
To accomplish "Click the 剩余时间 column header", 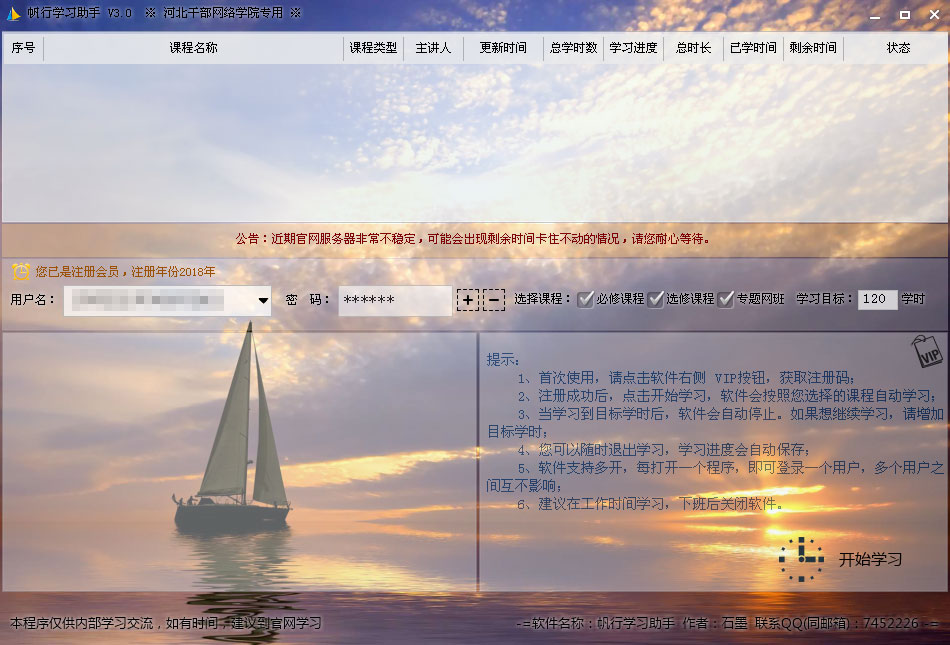I will (812, 46).
